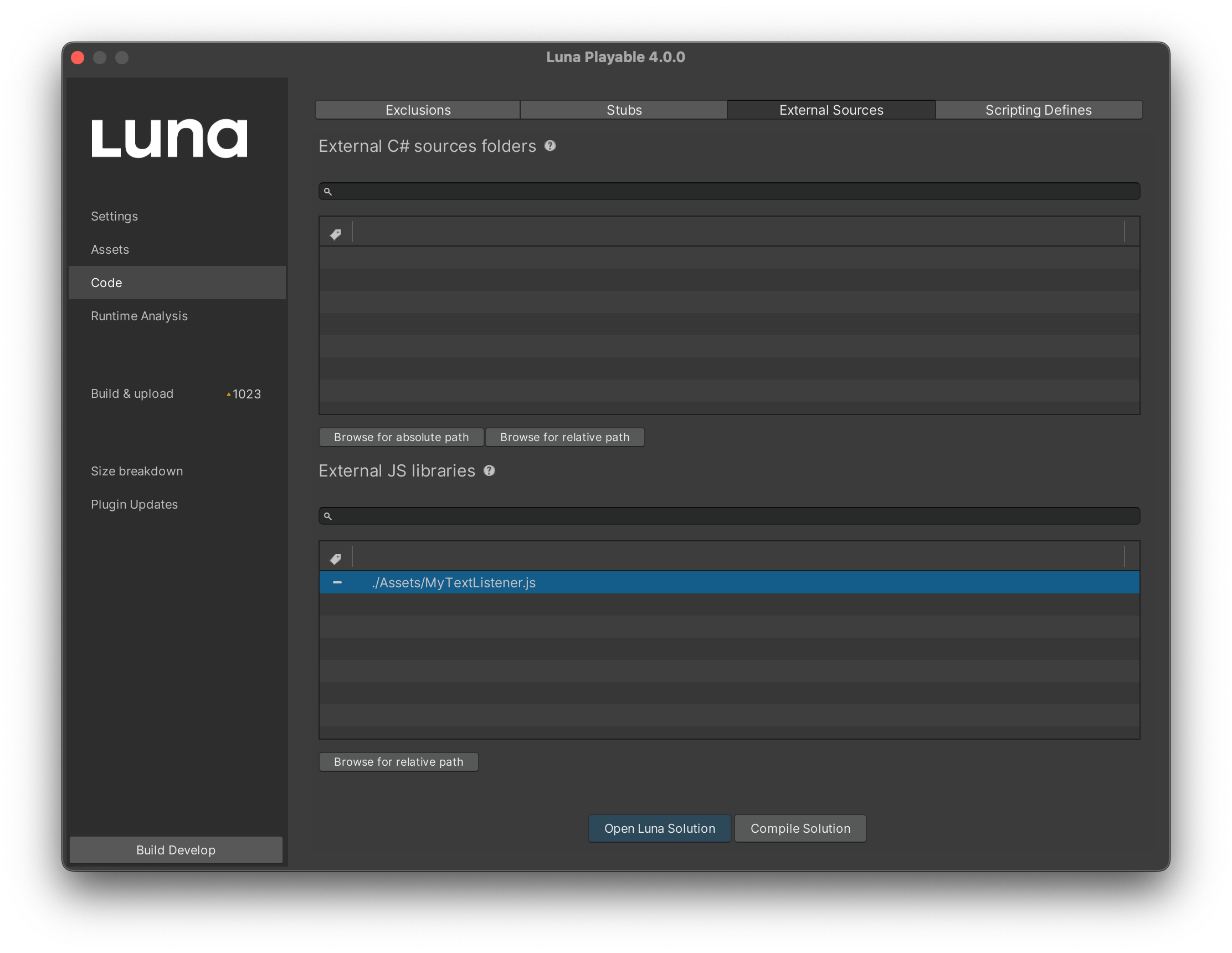This screenshot has height=953, width=1232.
Task: Click help icon beside External JS libraries
Action: pos(489,470)
